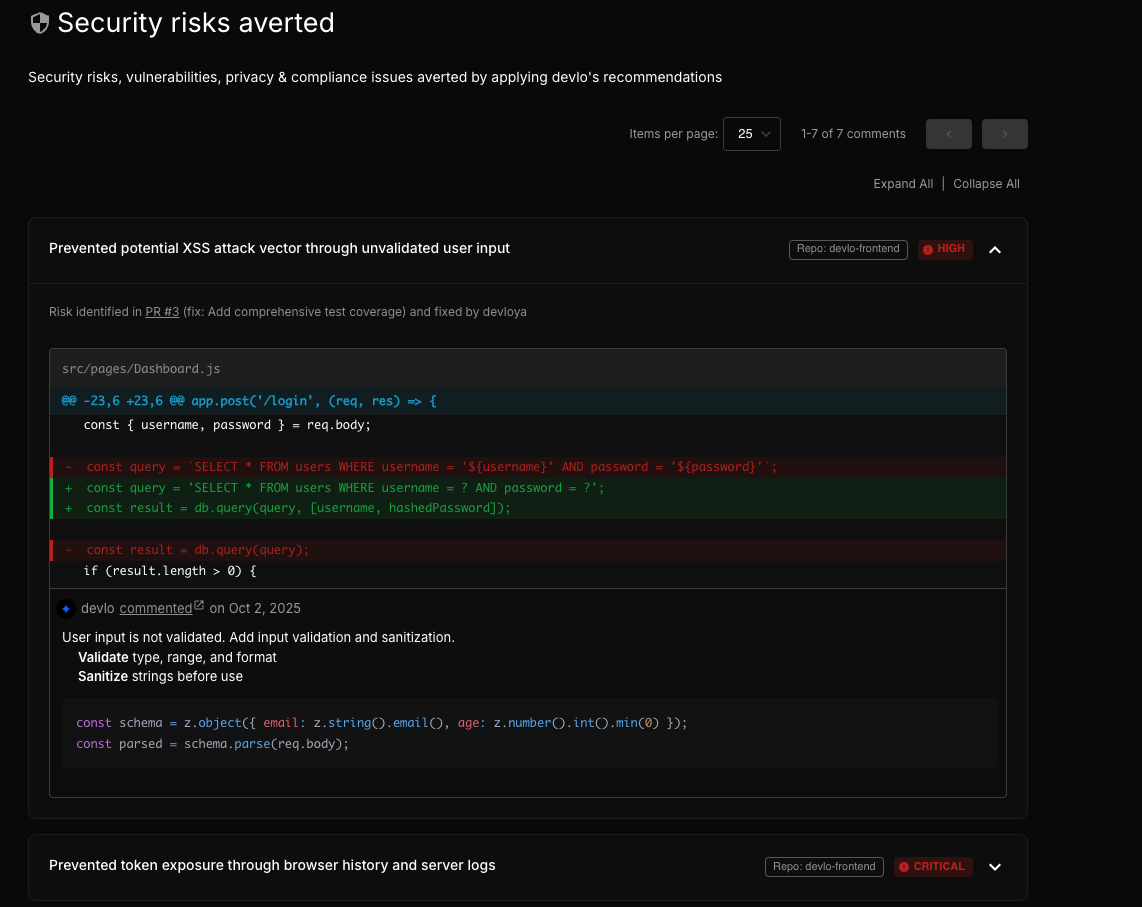Click the HIGH severity badge
The width and height of the screenshot is (1142, 907).
pos(945,249)
